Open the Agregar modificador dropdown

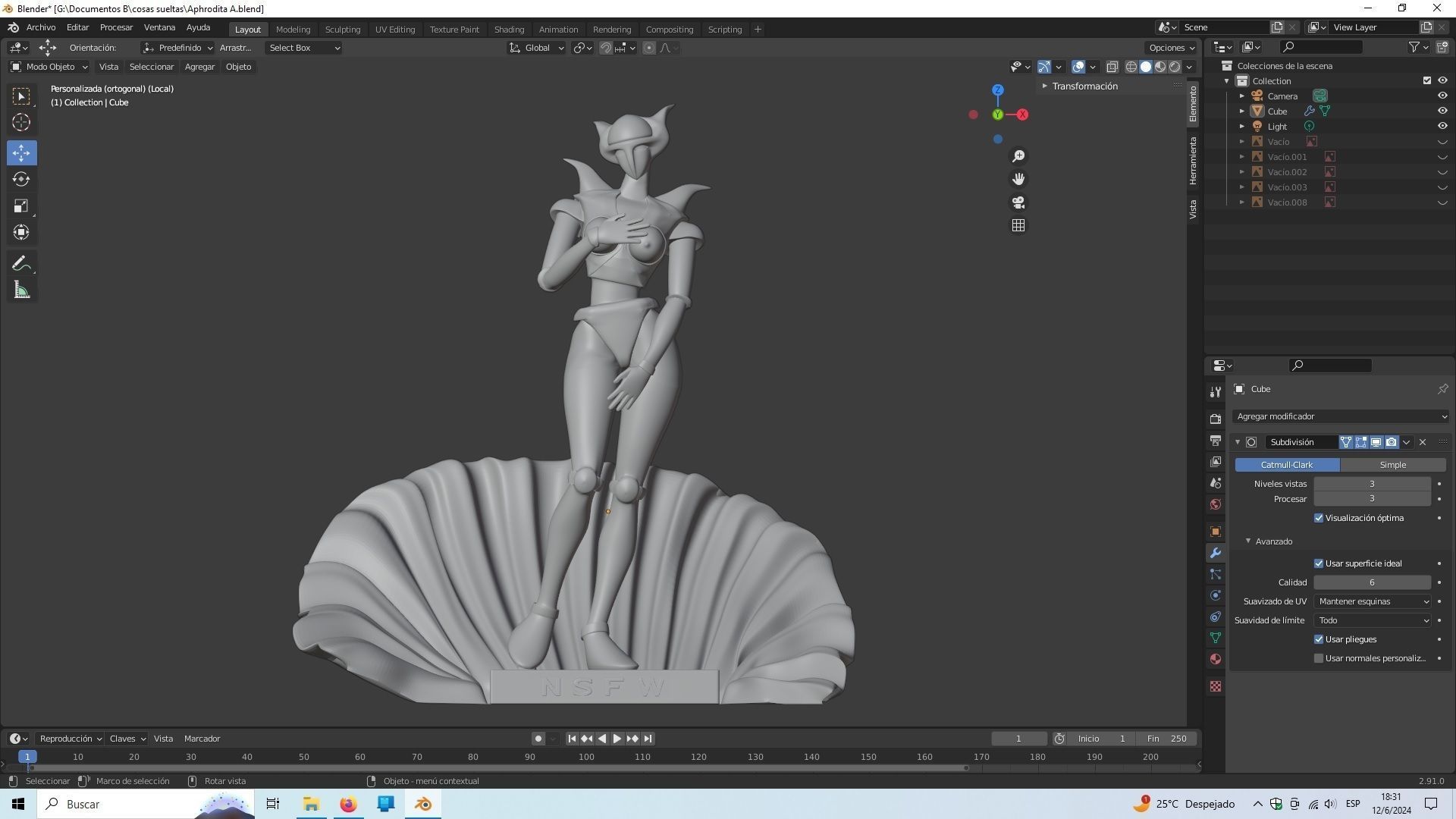pyautogui.click(x=1341, y=416)
